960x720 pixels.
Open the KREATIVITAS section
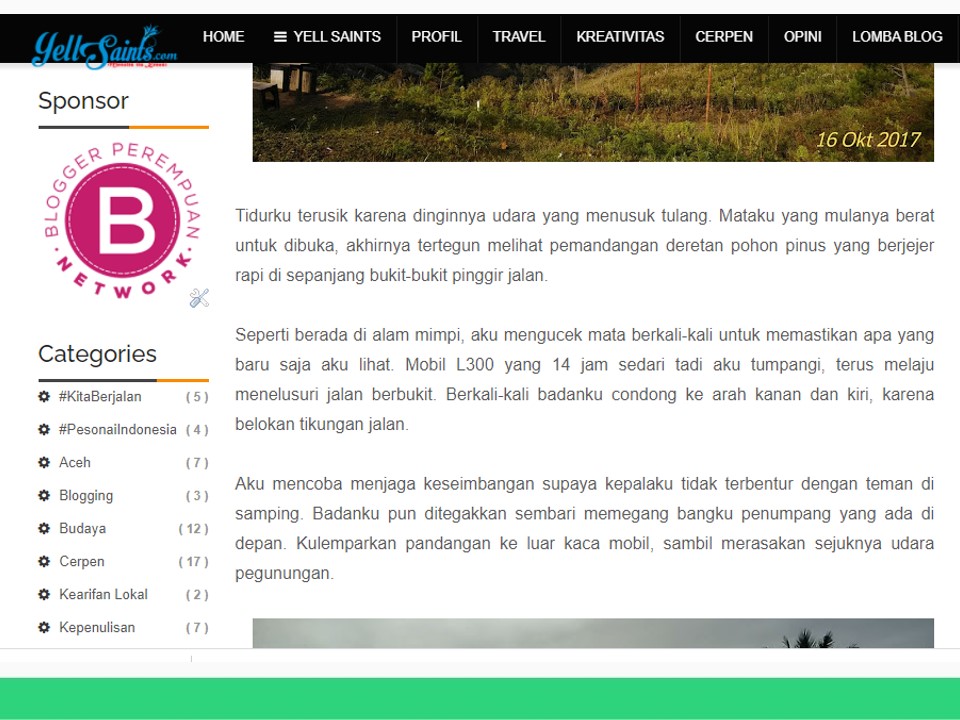click(620, 37)
